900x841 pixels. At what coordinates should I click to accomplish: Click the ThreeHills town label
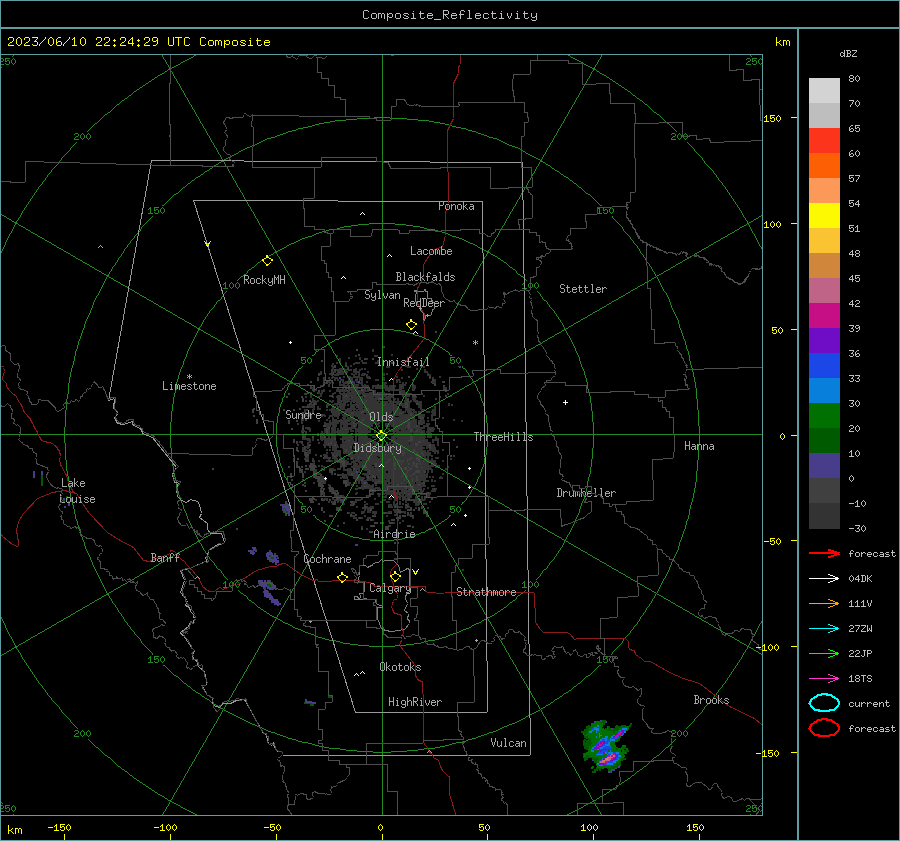point(503,437)
